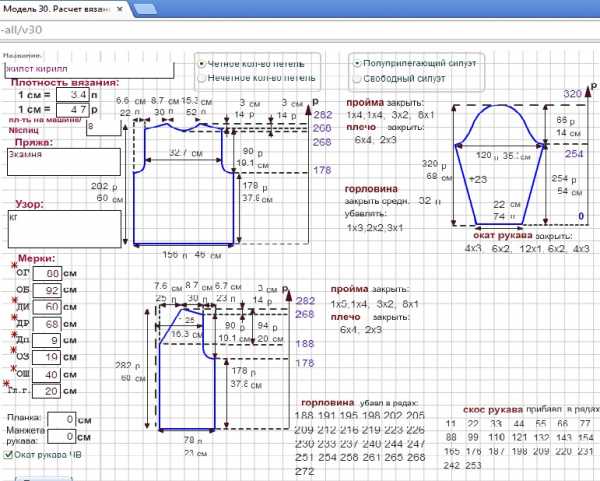Toggle the 'Окат рукава ЧВ' checkbox
This screenshot has height=481, width=600.
(9, 455)
